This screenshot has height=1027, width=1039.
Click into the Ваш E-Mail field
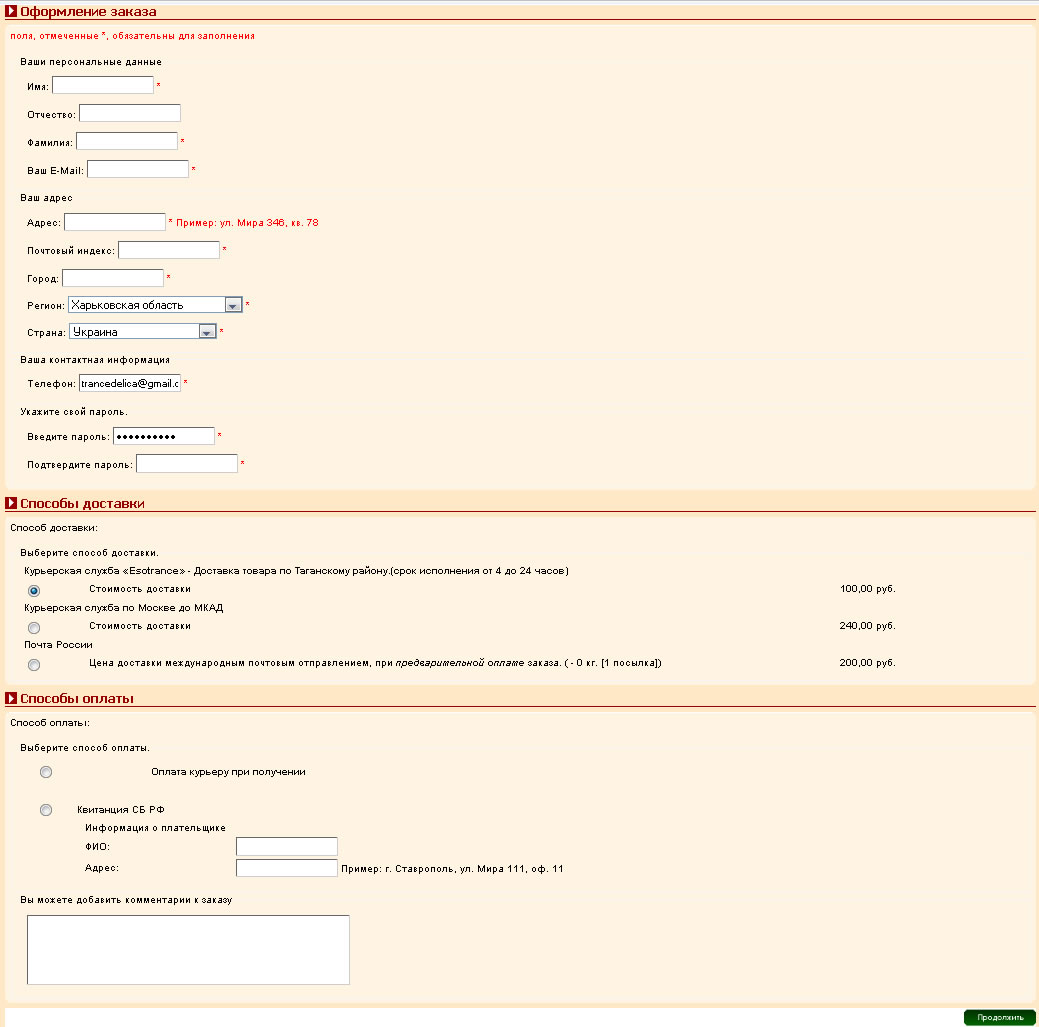tap(138, 169)
